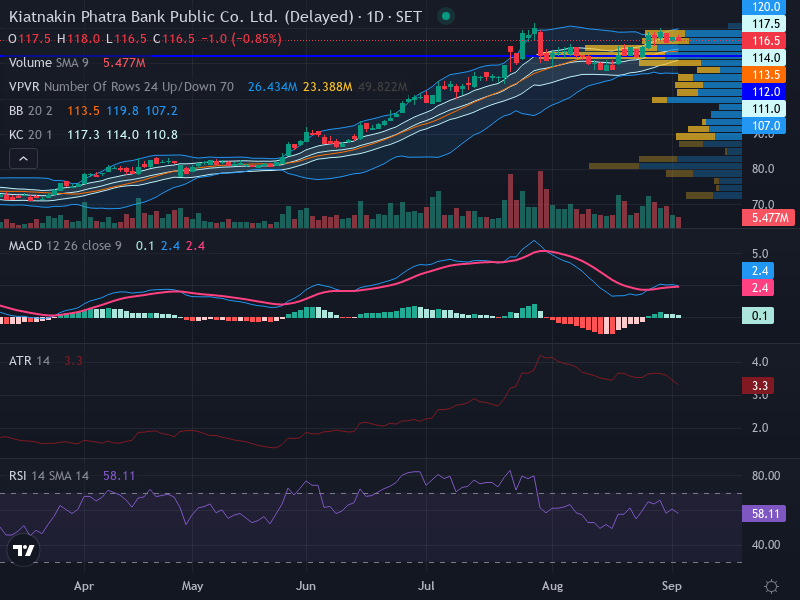This screenshot has height=600, width=800.
Task: Select the 119.8 Bollinger upper band value
Action: [122, 111]
